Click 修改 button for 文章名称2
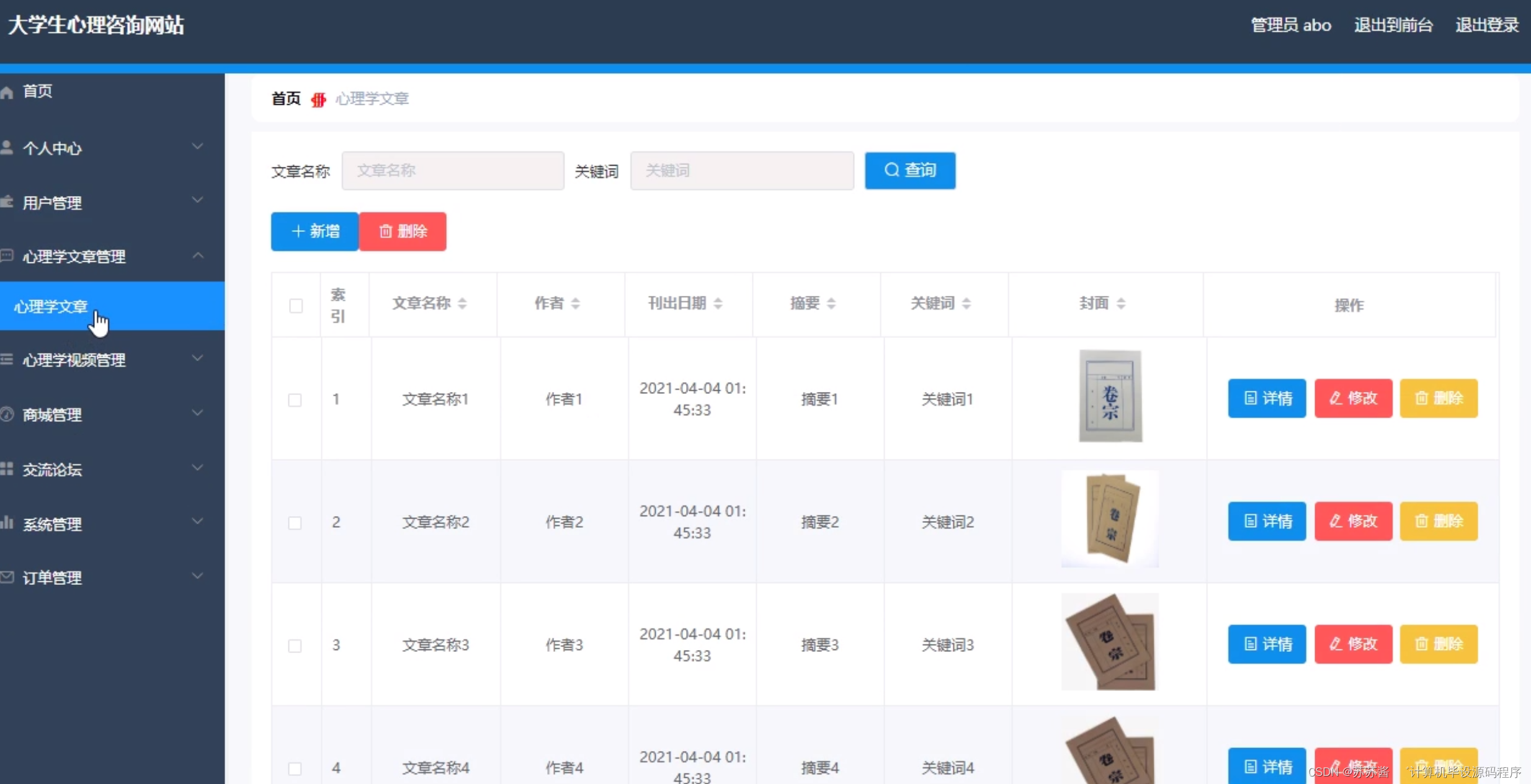 click(x=1353, y=521)
